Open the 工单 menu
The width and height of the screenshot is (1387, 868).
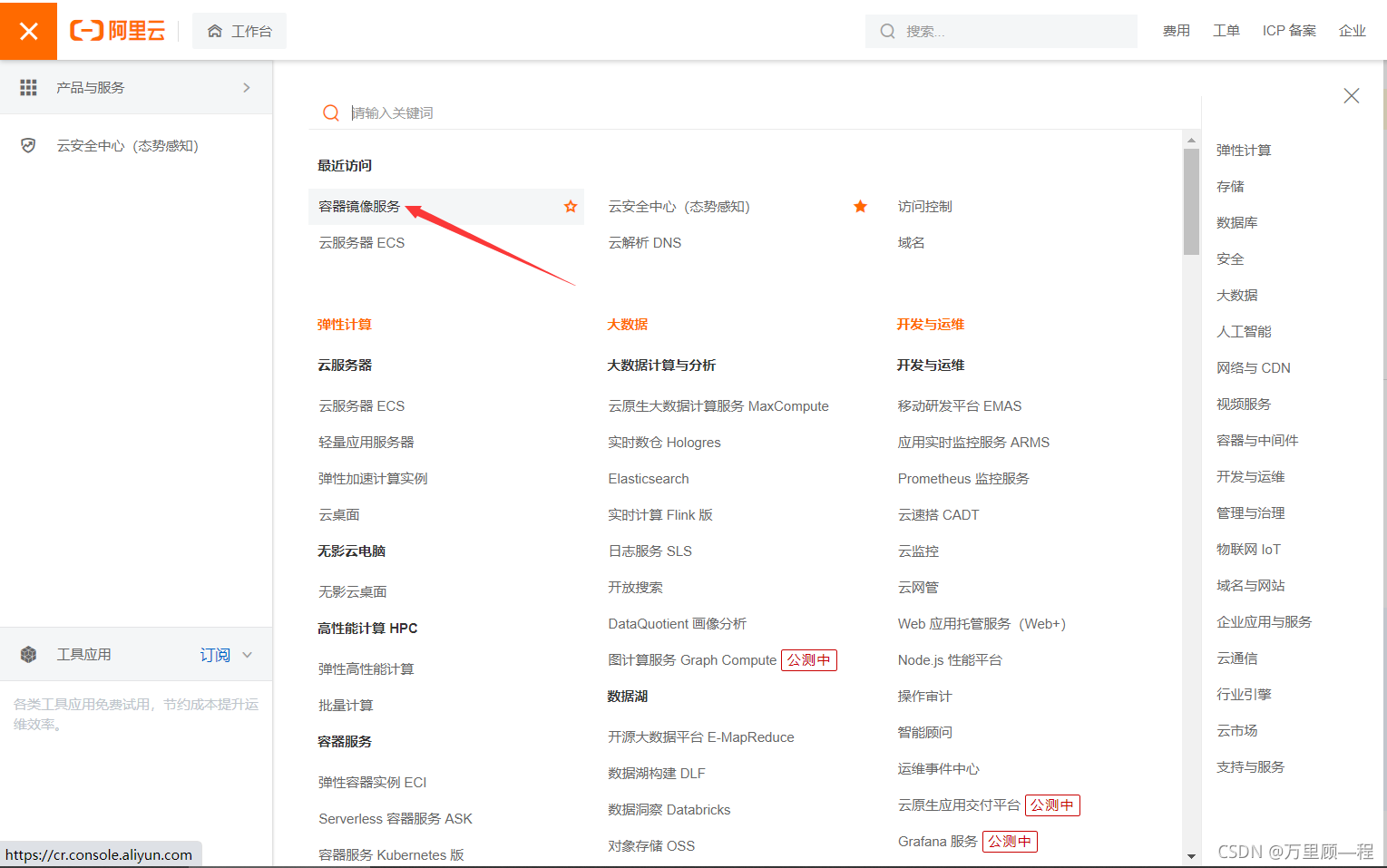pos(1226,31)
